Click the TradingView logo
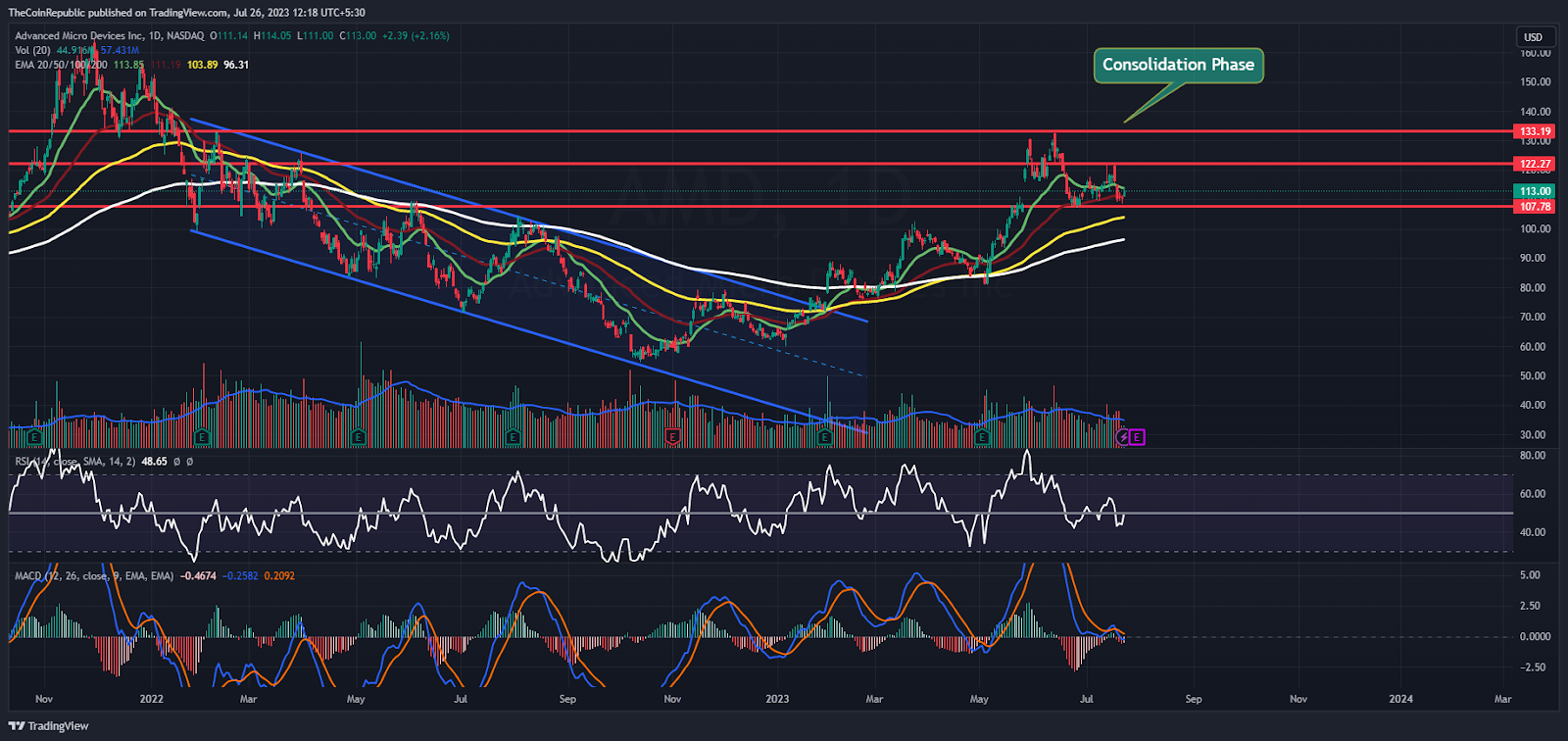The image size is (1568, 741). tap(49, 726)
